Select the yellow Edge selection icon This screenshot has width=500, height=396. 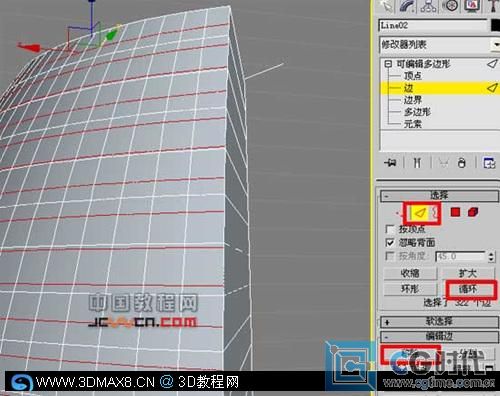pyautogui.click(x=419, y=213)
